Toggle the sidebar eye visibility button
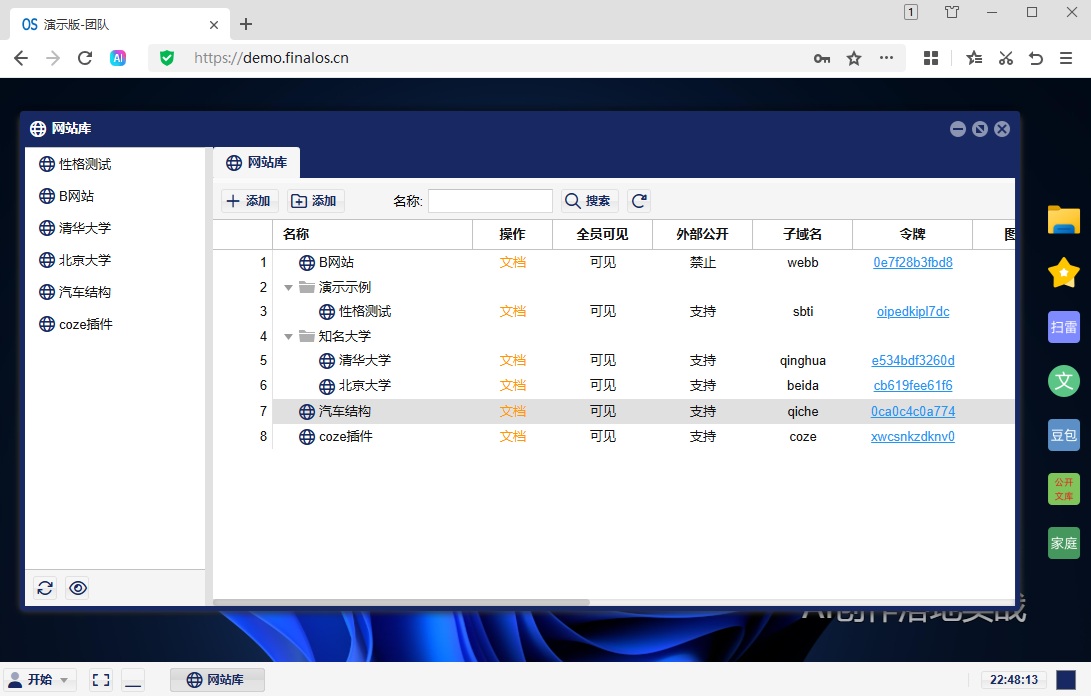Image resolution: width=1091 pixels, height=696 pixels. [x=78, y=588]
